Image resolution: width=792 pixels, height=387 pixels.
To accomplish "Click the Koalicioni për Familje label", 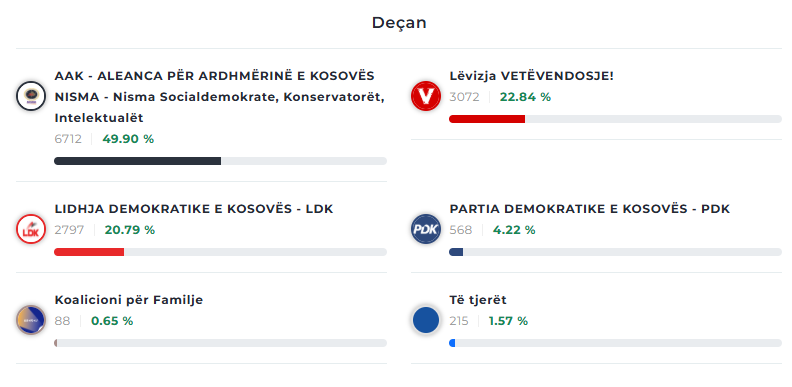I will (129, 300).
